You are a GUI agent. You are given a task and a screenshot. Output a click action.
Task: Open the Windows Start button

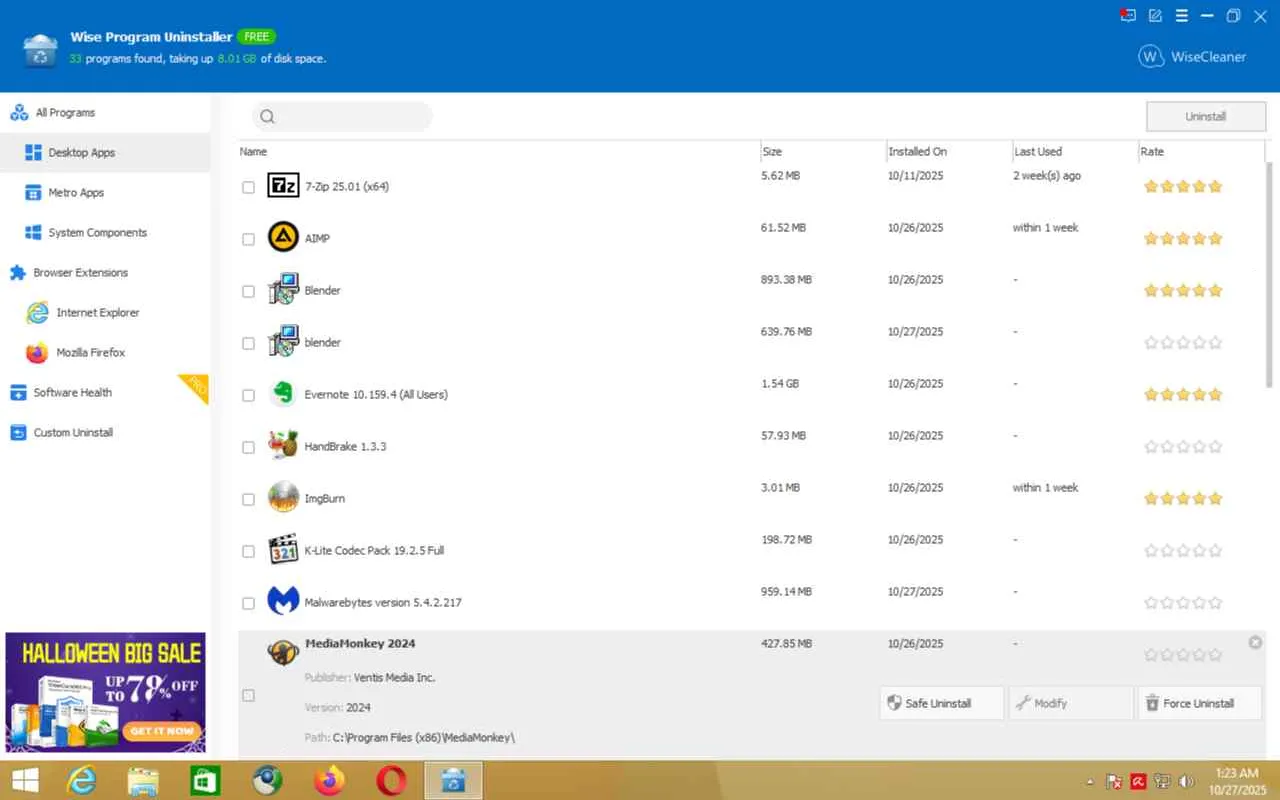click(x=25, y=780)
